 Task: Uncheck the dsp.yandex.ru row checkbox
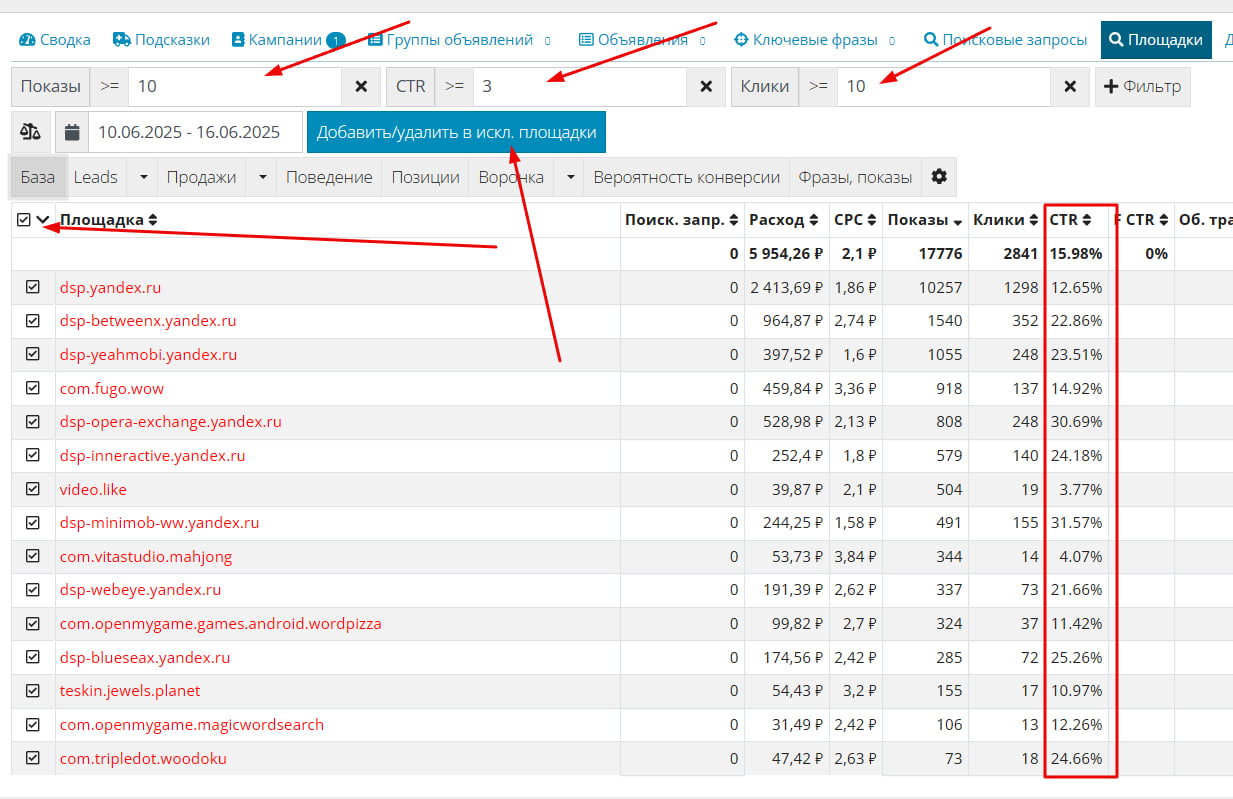33,287
